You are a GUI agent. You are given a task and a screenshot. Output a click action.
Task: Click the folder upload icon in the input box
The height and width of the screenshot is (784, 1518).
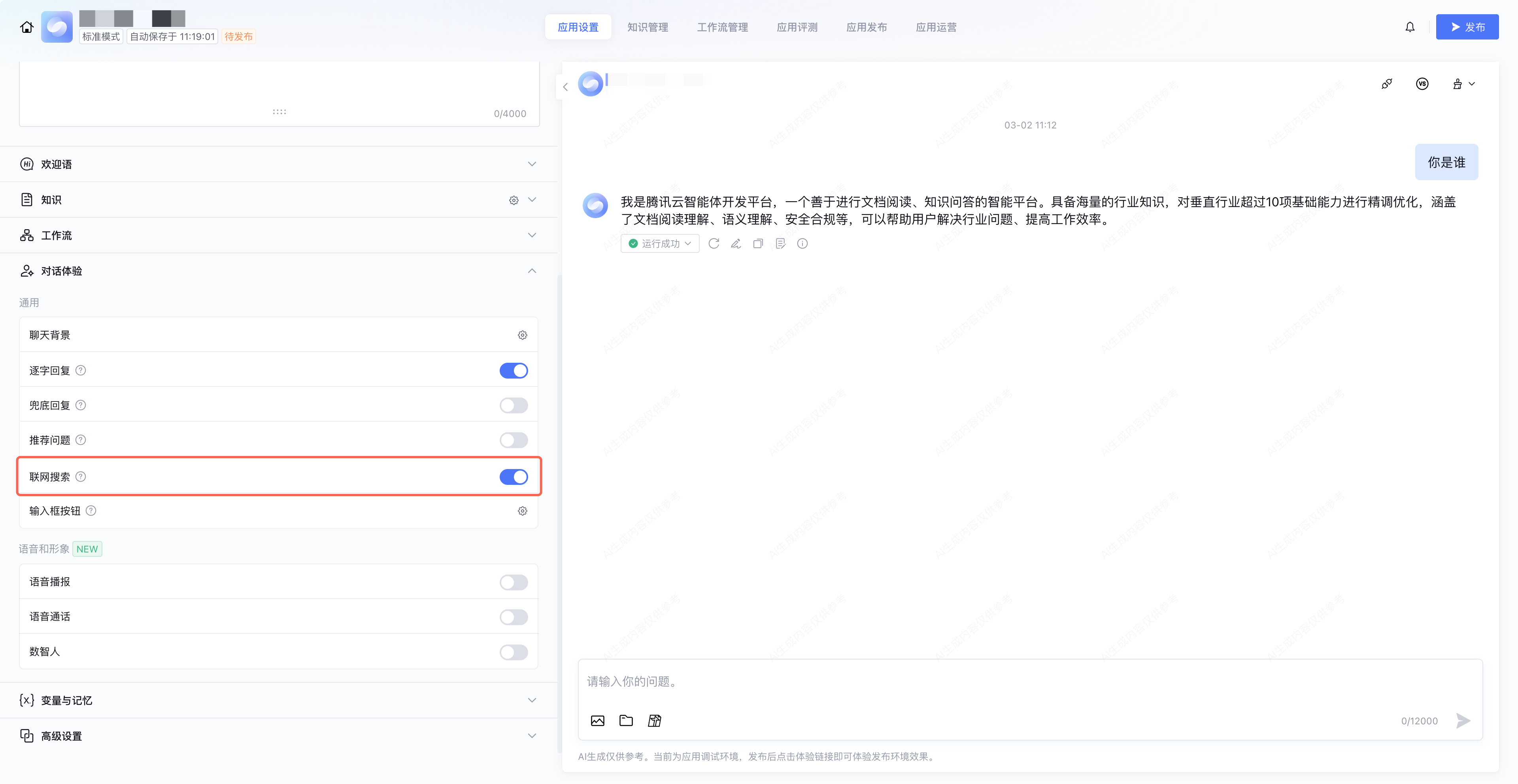(x=626, y=720)
